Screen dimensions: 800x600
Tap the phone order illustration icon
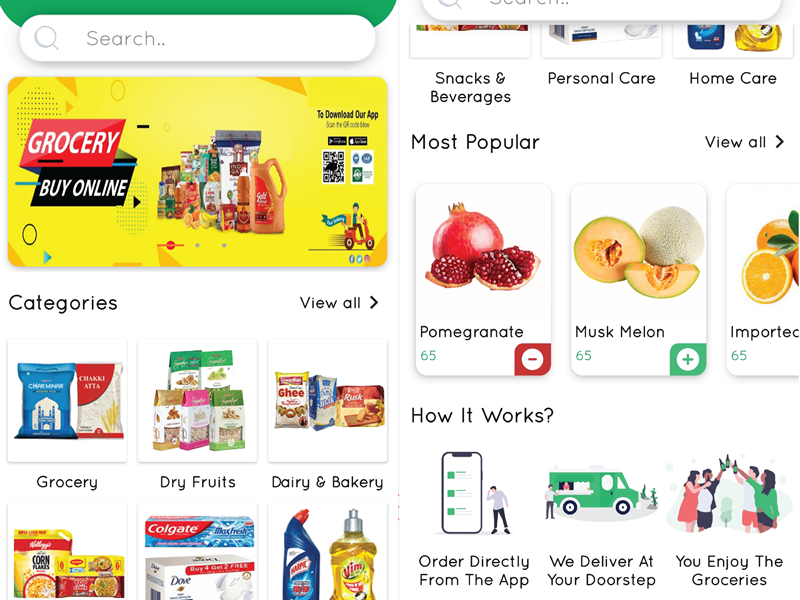pyautogui.click(x=472, y=493)
